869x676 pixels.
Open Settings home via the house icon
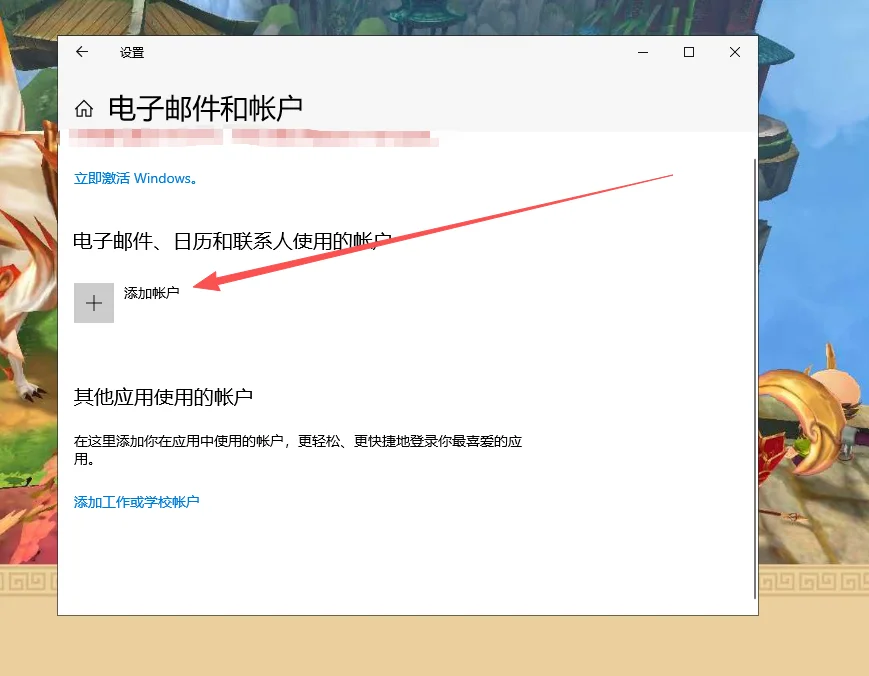point(84,109)
